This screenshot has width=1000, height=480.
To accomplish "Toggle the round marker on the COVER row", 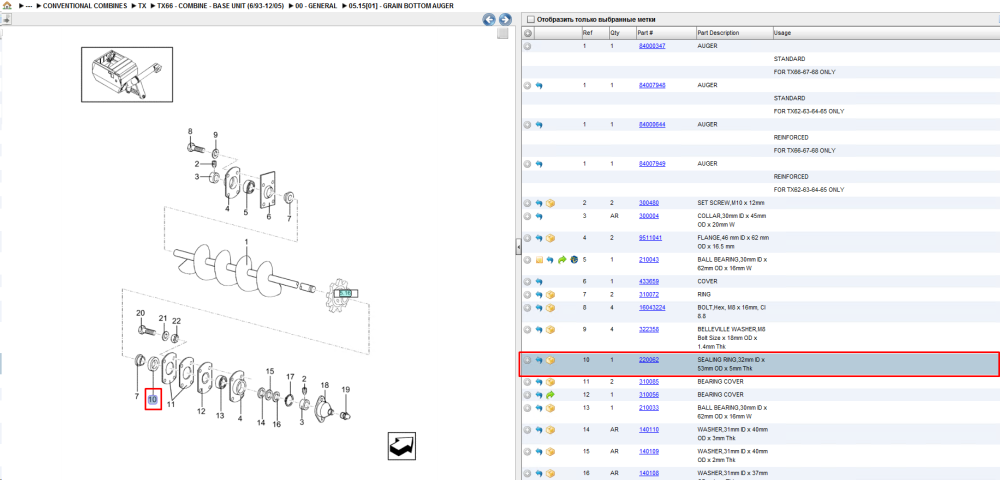I will (x=527, y=281).
